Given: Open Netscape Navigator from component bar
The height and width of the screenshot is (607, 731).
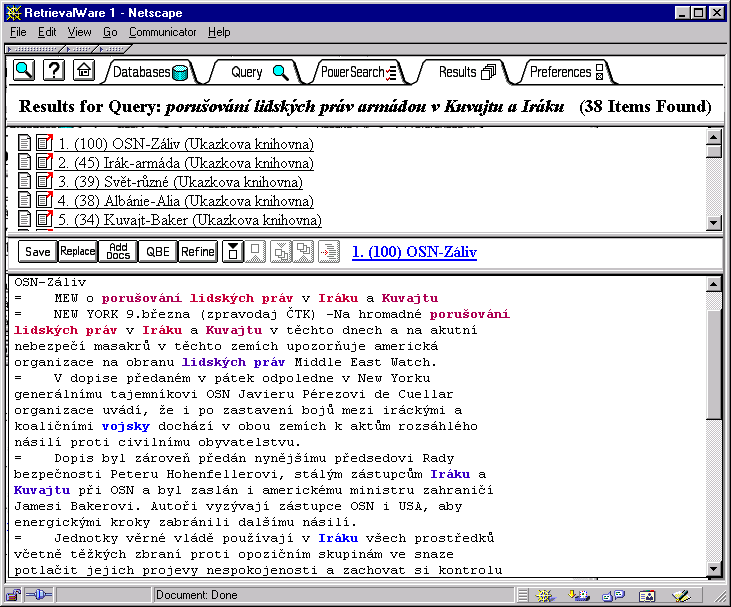Looking at the screenshot, I should (x=544, y=595).
